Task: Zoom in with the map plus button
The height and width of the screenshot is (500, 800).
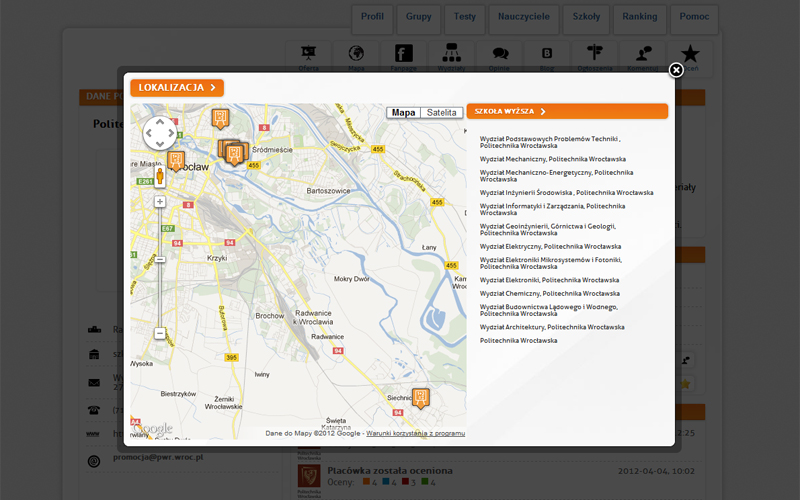Action: [160, 202]
